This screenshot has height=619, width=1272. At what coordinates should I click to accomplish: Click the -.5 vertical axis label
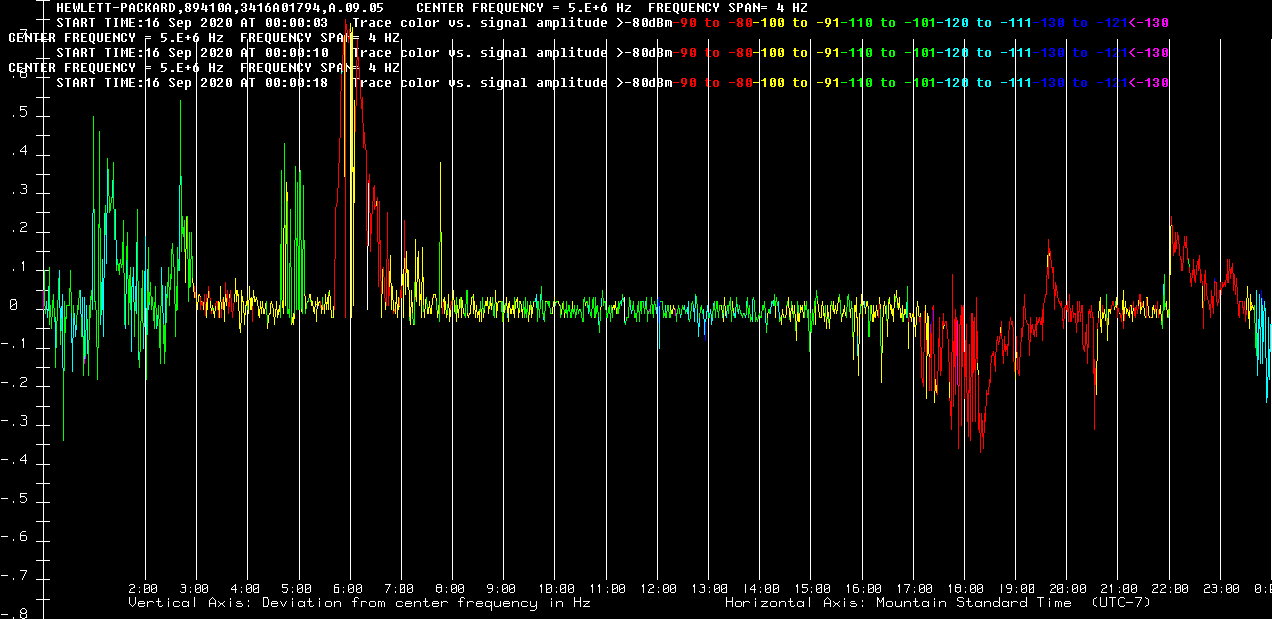pyautogui.click(x=19, y=500)
